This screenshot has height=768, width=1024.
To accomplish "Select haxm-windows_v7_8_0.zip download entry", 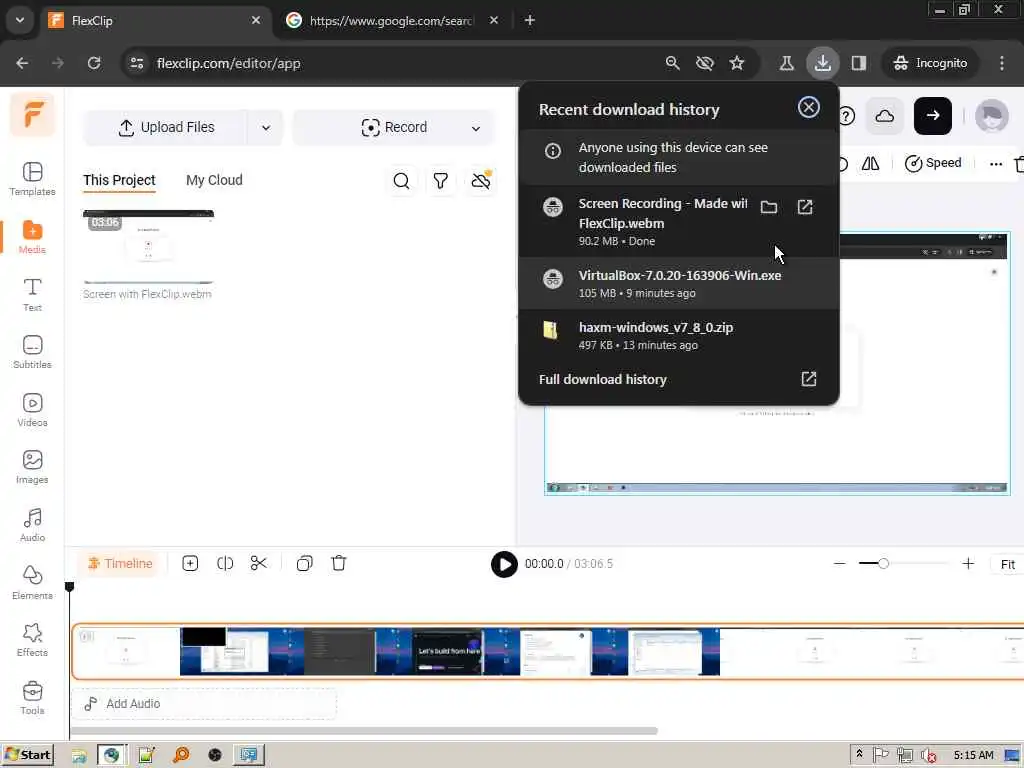I will 678,335.
